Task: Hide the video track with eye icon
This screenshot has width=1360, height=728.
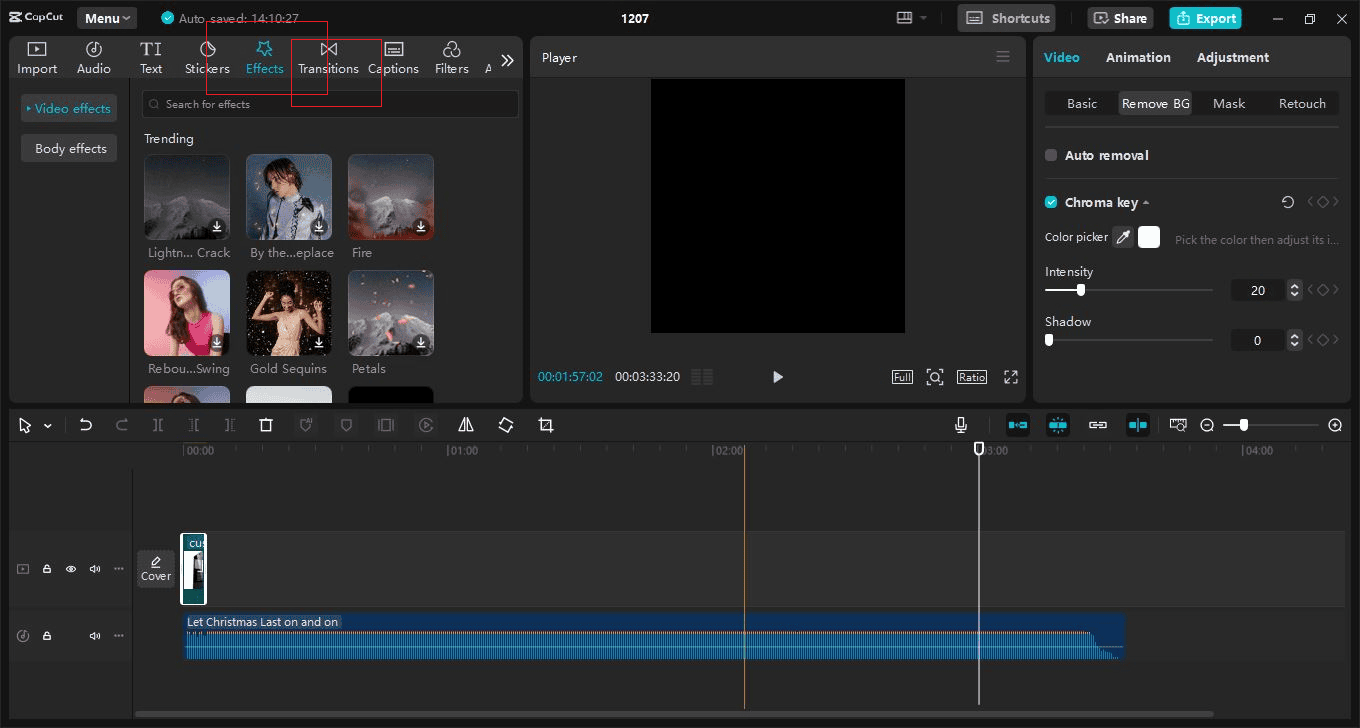Action: [71, 569]
